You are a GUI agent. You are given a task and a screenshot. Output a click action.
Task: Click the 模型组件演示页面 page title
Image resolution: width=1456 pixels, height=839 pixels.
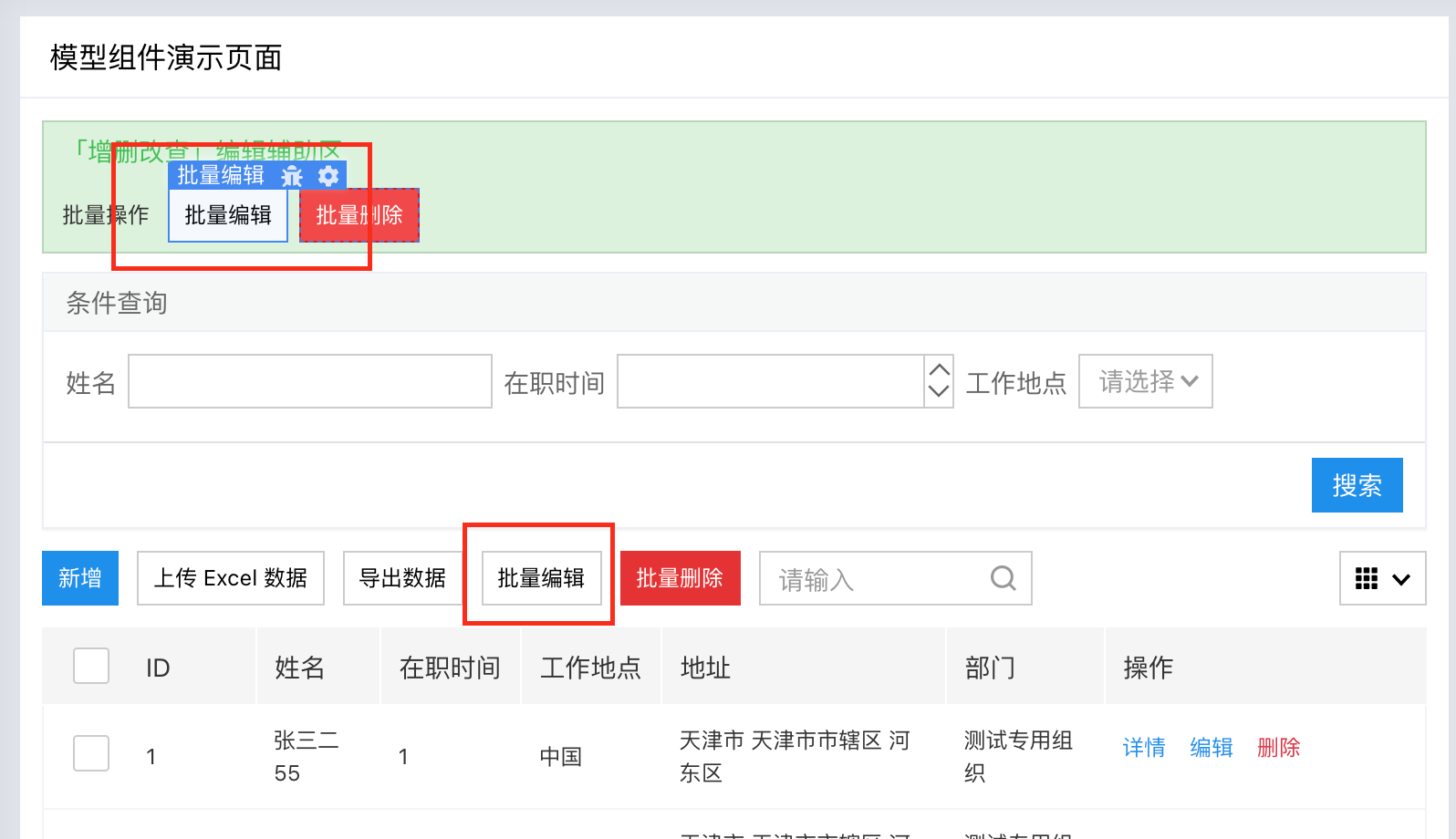point(166,57)
